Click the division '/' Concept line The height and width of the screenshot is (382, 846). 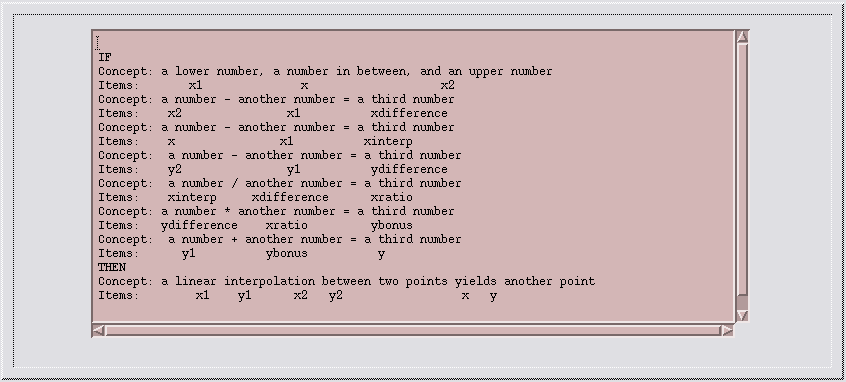(279, 183)
